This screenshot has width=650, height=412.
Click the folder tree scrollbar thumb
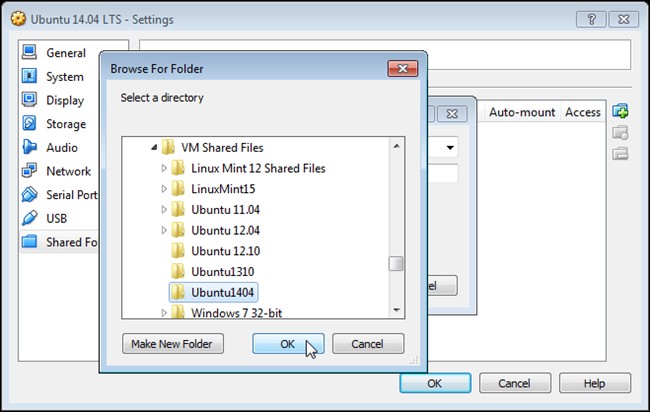tap(396, 264)
